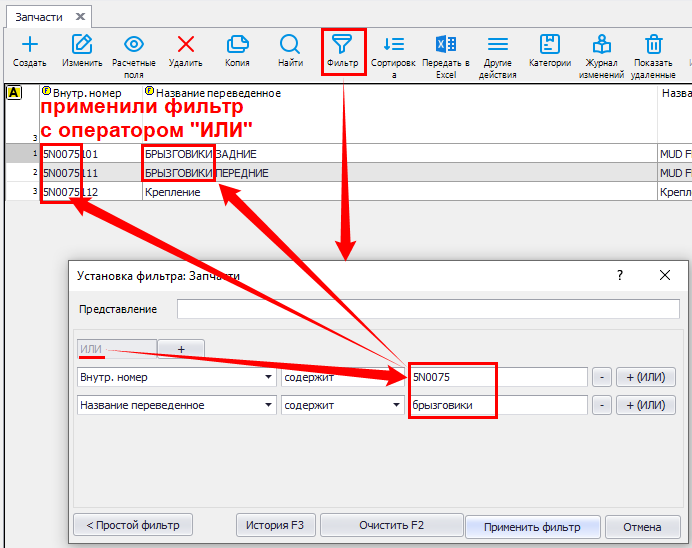Screen dimensions: 692x548
Task: Click the Очистить F2 button
Action: pos(391,525)
